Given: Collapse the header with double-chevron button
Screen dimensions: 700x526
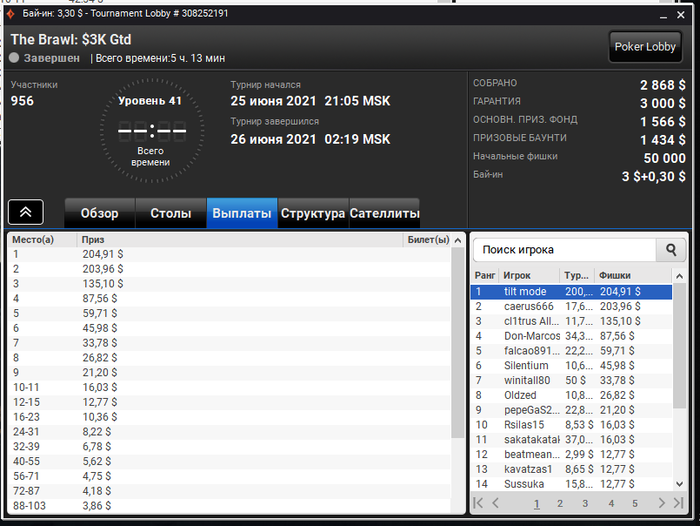Looking at the screenshot, I should click(x=26, y=212).
